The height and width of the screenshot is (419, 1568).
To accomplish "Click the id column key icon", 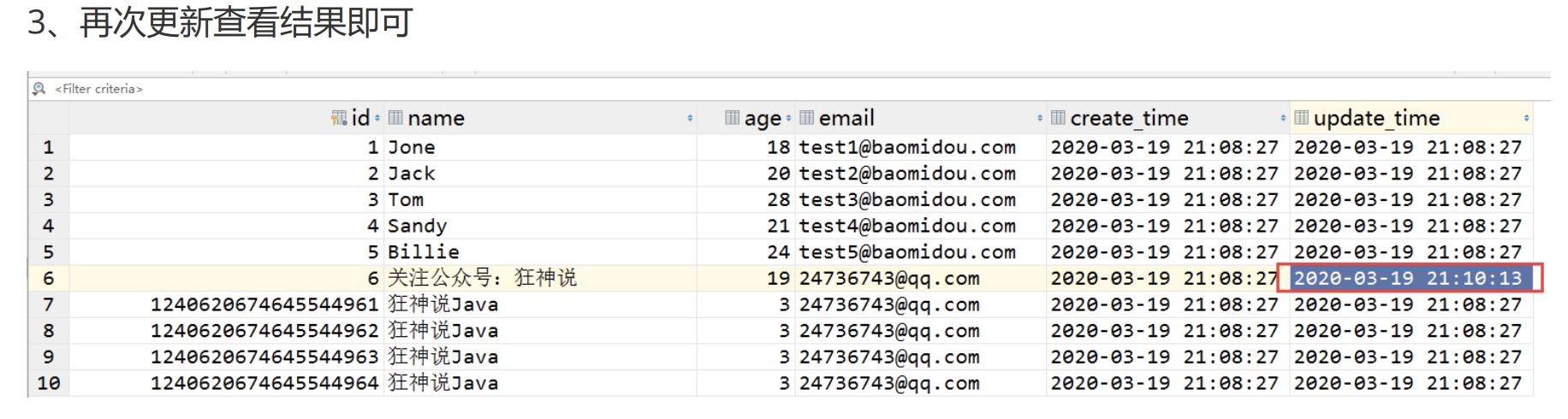I will point(339,118).
